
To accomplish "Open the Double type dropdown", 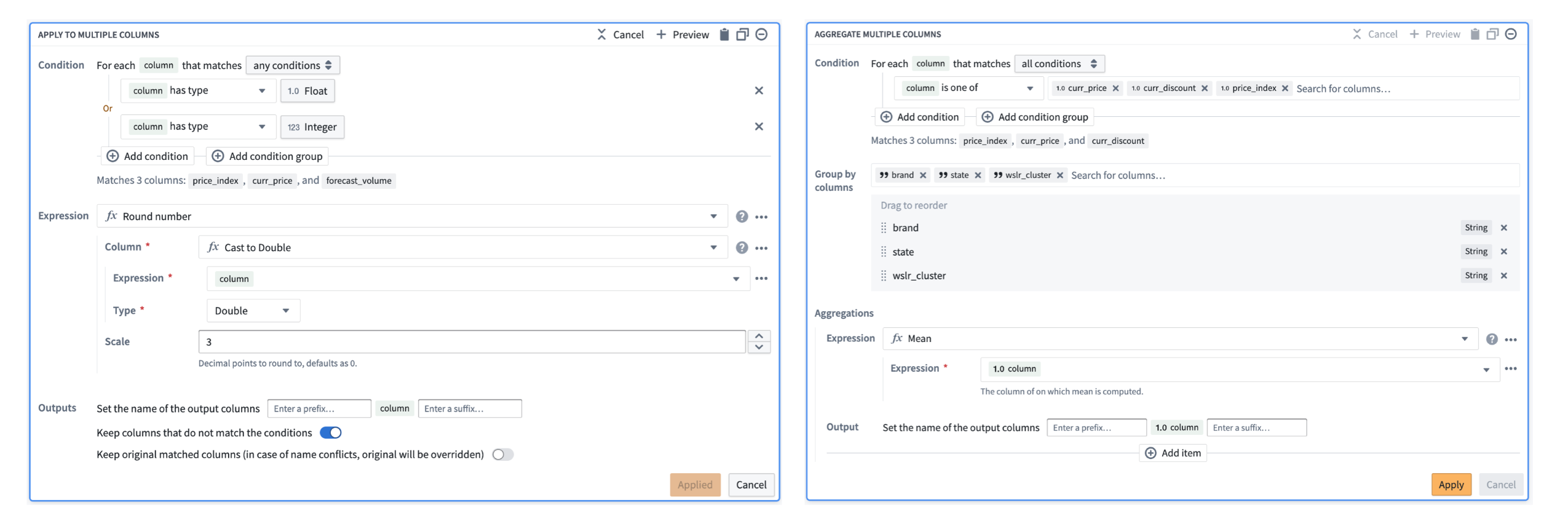I will (253, 311).
